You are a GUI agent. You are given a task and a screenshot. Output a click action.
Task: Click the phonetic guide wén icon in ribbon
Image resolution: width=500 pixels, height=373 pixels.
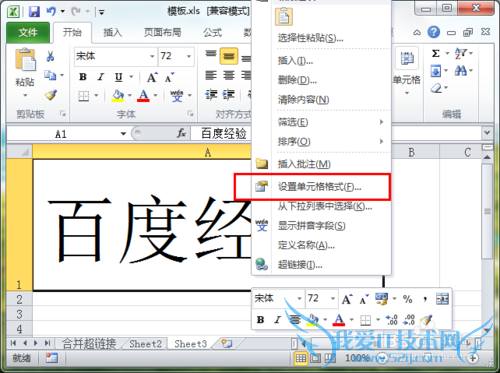pos(177,96)
